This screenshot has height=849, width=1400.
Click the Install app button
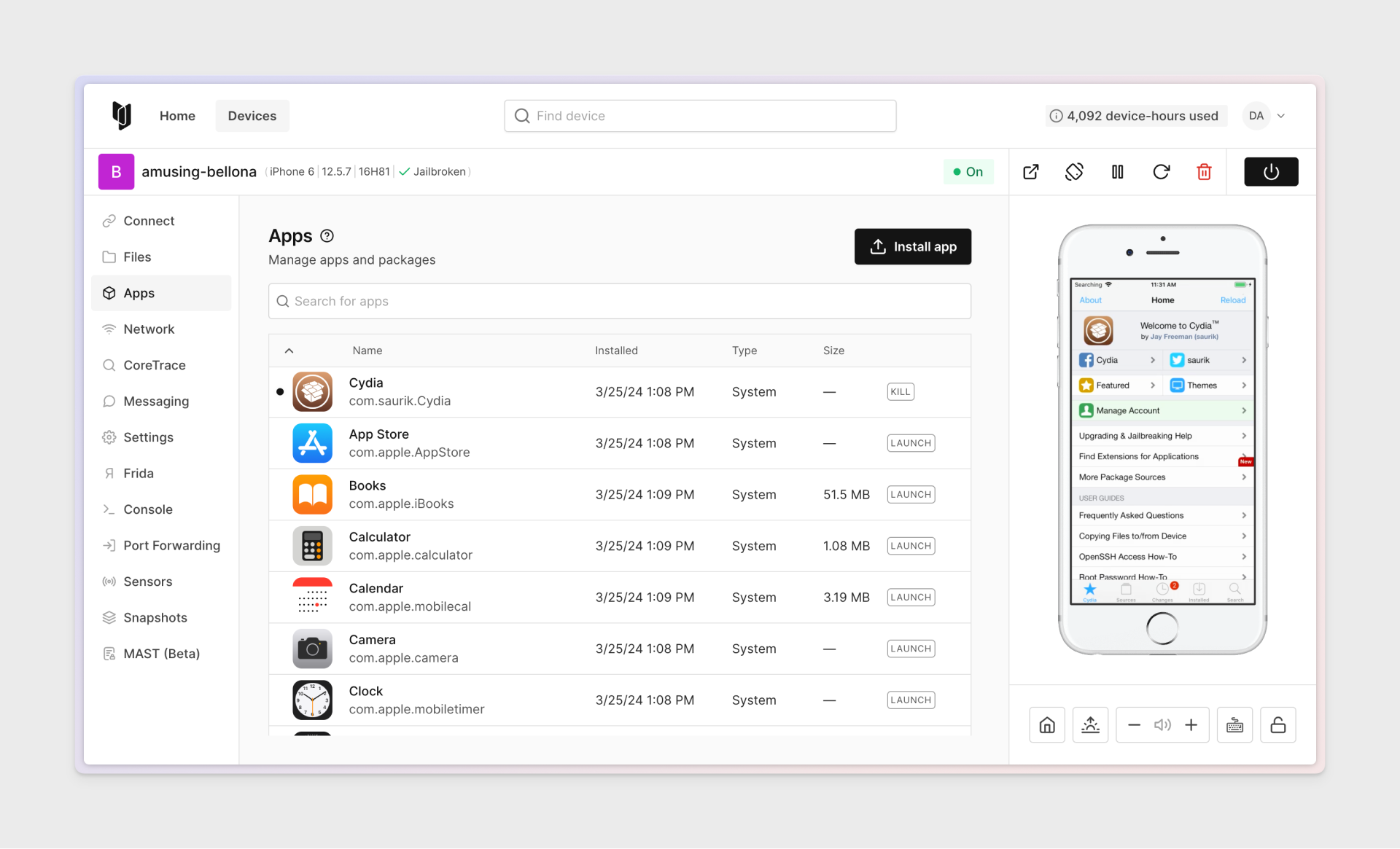(x=912, y=246)
